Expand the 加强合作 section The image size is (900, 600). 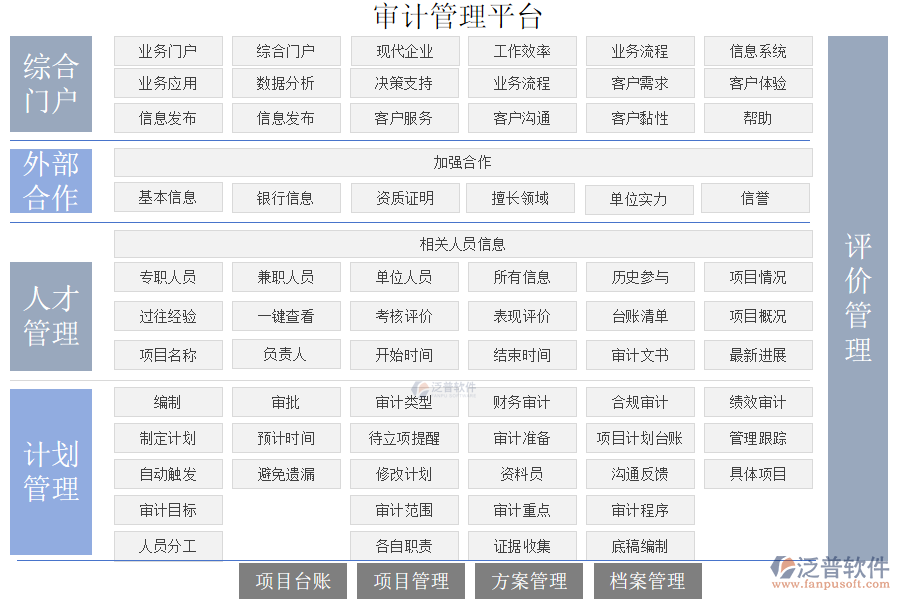[462, 161]
